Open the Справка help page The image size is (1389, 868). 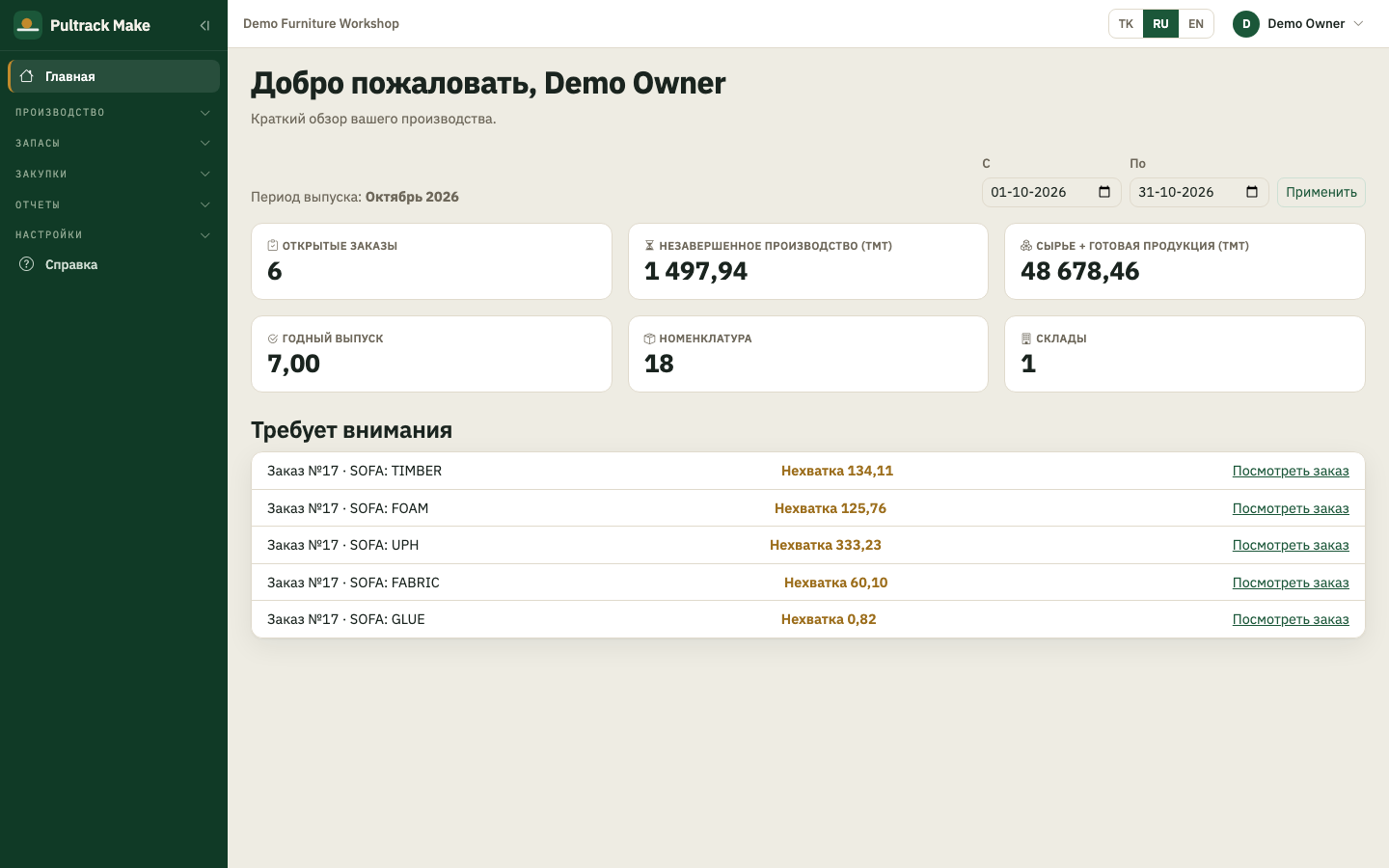coord(114,264)
